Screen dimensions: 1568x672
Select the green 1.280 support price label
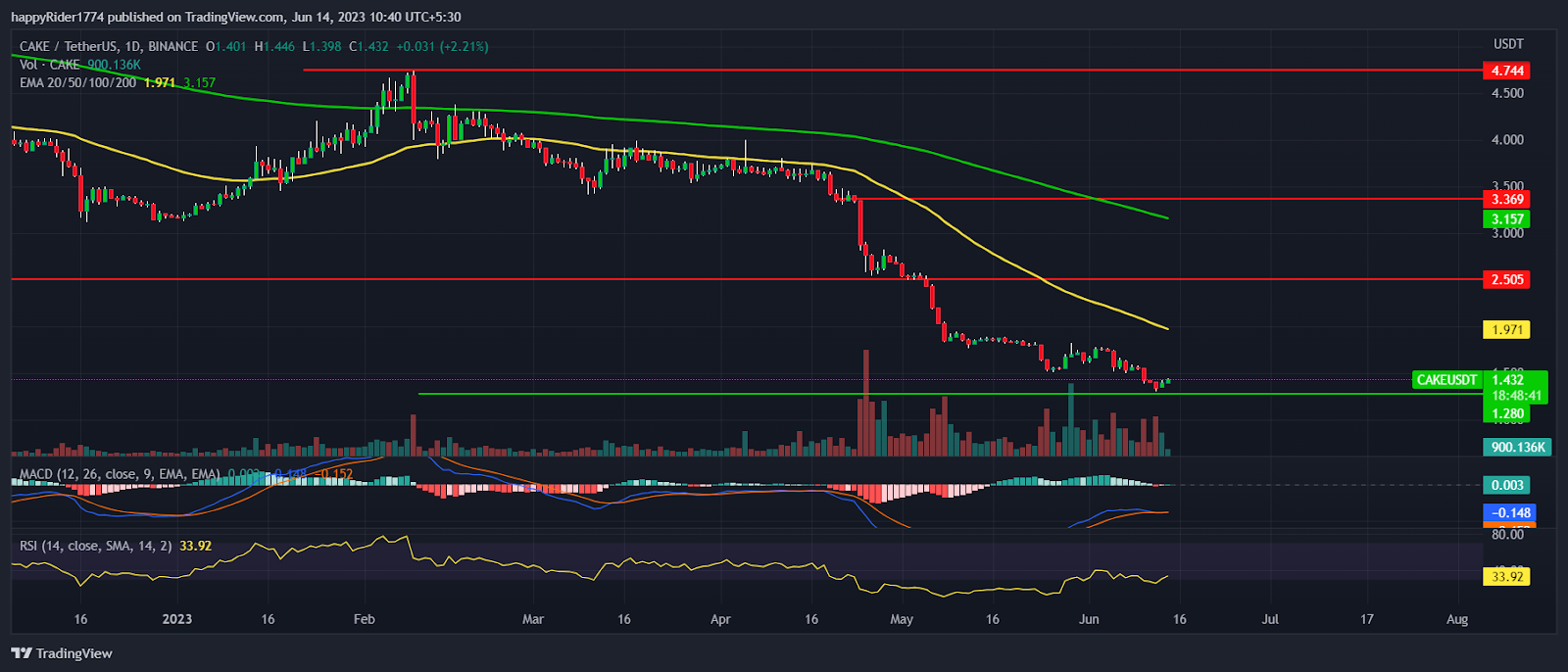1507,413
